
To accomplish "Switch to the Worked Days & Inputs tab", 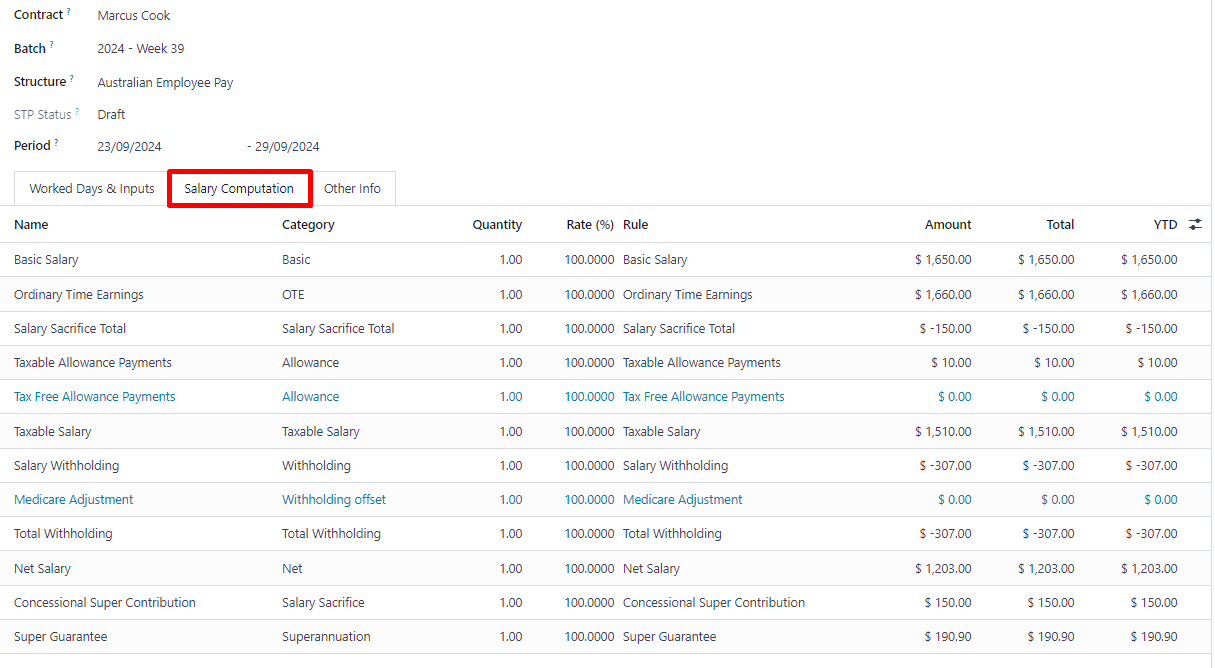I will coord(92,188).
